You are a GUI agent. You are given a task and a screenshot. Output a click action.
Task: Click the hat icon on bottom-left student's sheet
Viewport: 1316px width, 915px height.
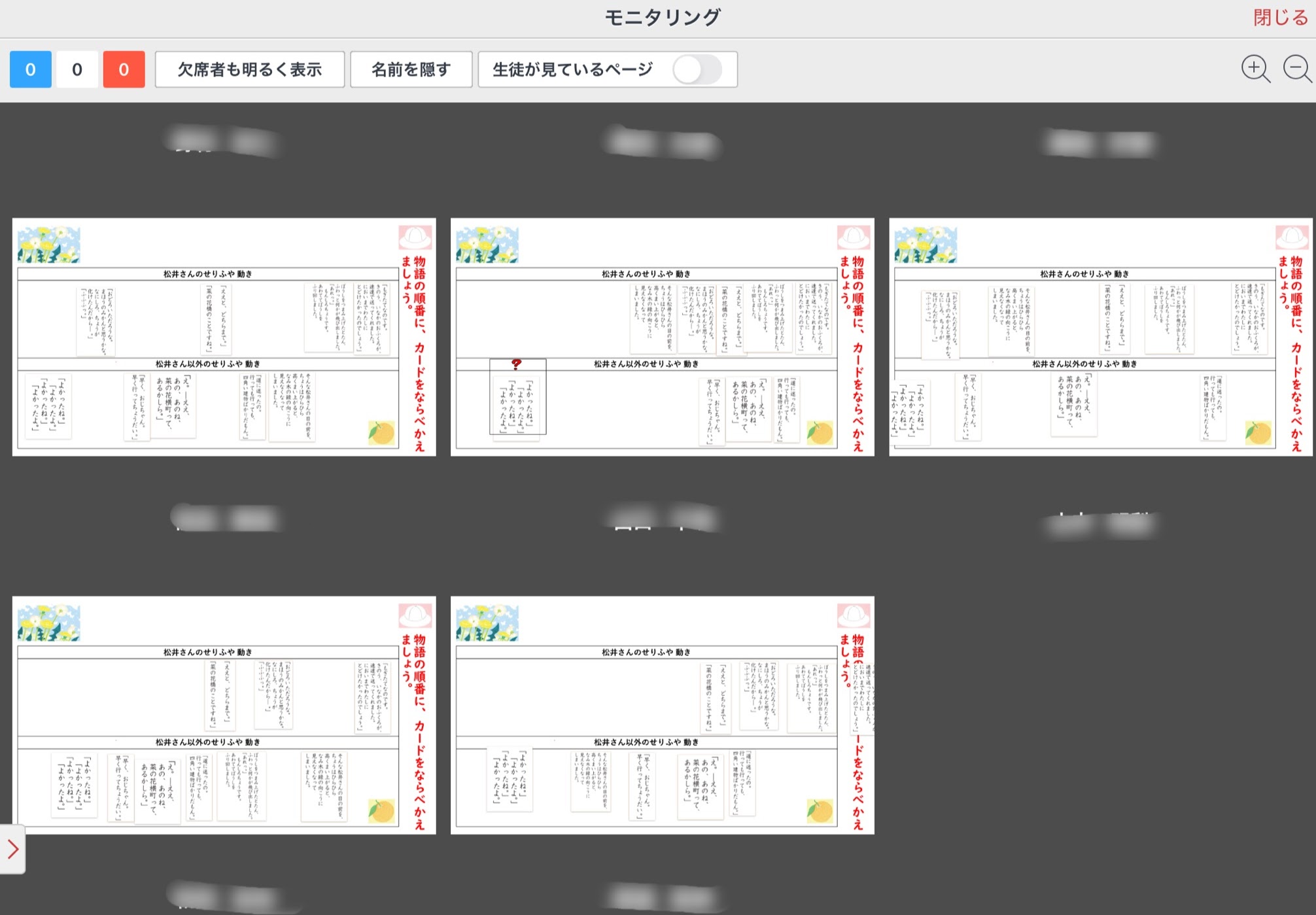click(x=415, y=615)
